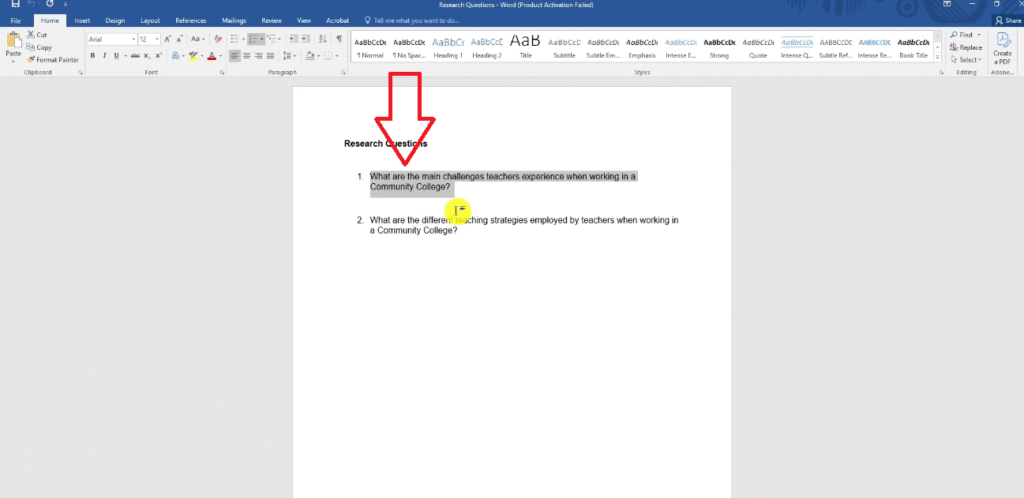Click the Share button
This screenshot has height=498, width=1024.
pos(1005,20)
